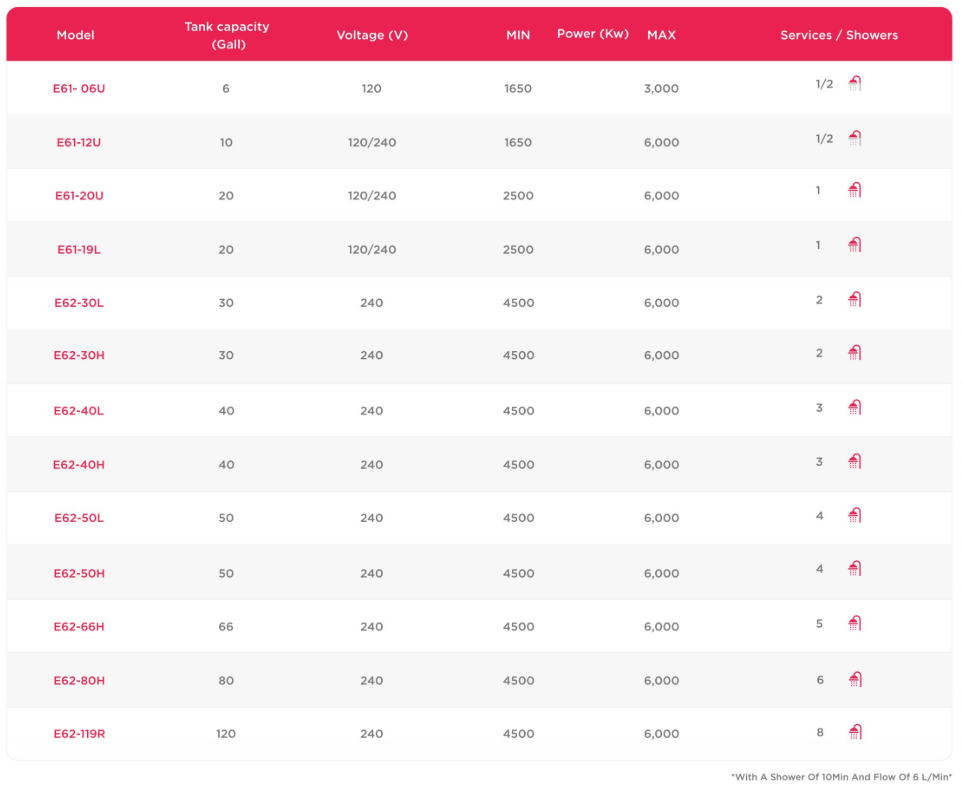Click the shower icon in the E62-80H row
Screen dimensions: 962x794
[x=854, y=680]
